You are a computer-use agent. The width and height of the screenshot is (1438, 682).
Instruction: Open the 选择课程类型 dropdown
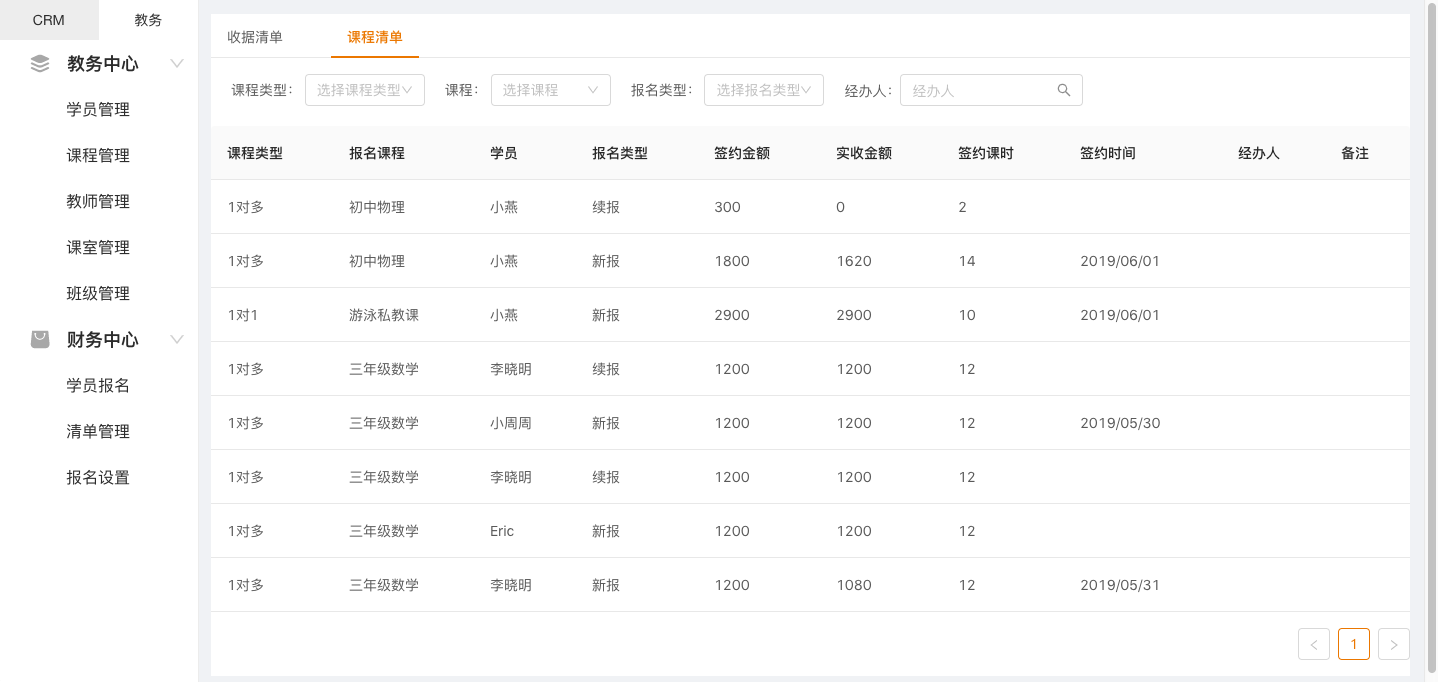pyautogui.click(x=365, y=90)
